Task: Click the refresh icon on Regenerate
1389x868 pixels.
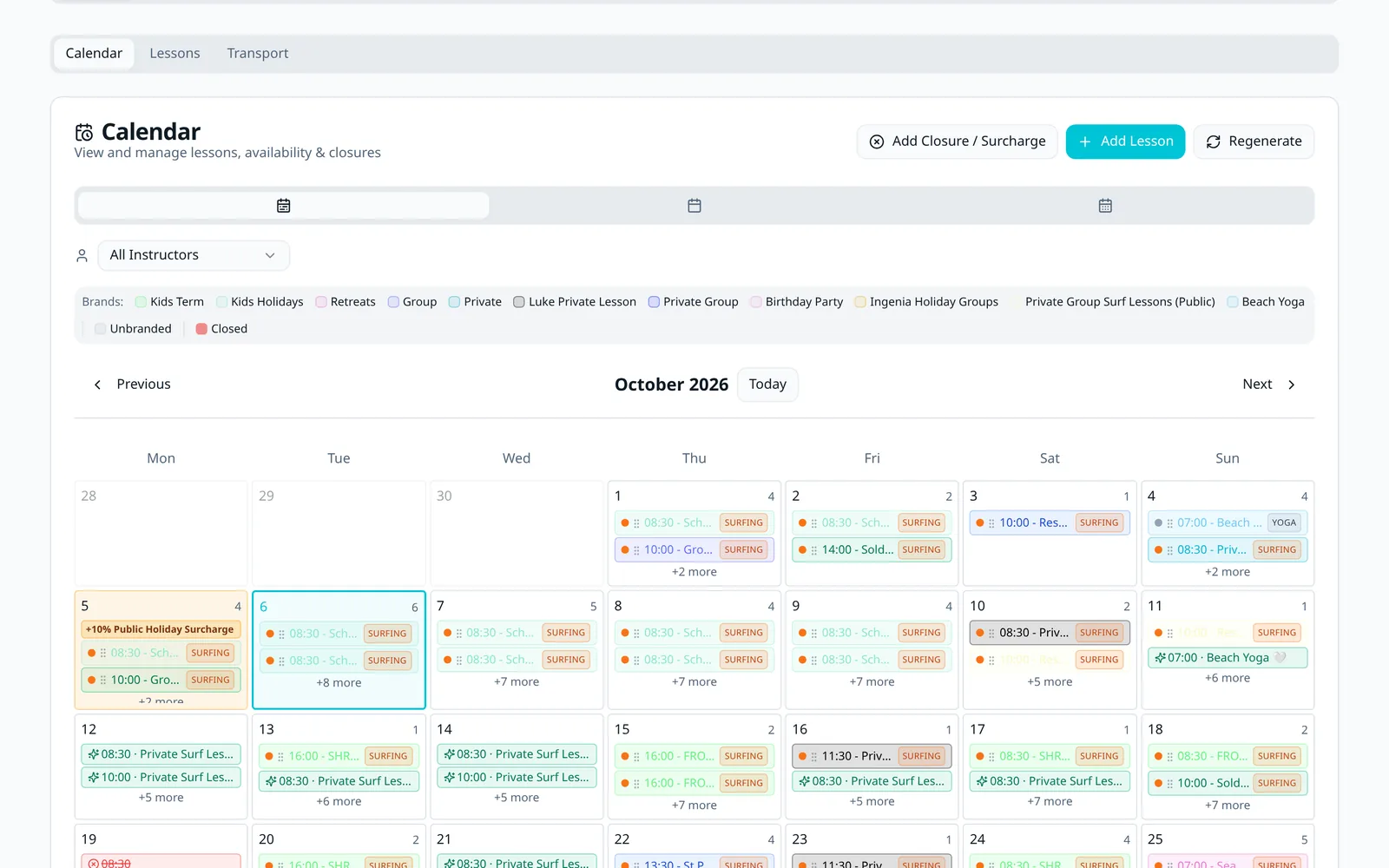Action: (x=1214, y=141)
